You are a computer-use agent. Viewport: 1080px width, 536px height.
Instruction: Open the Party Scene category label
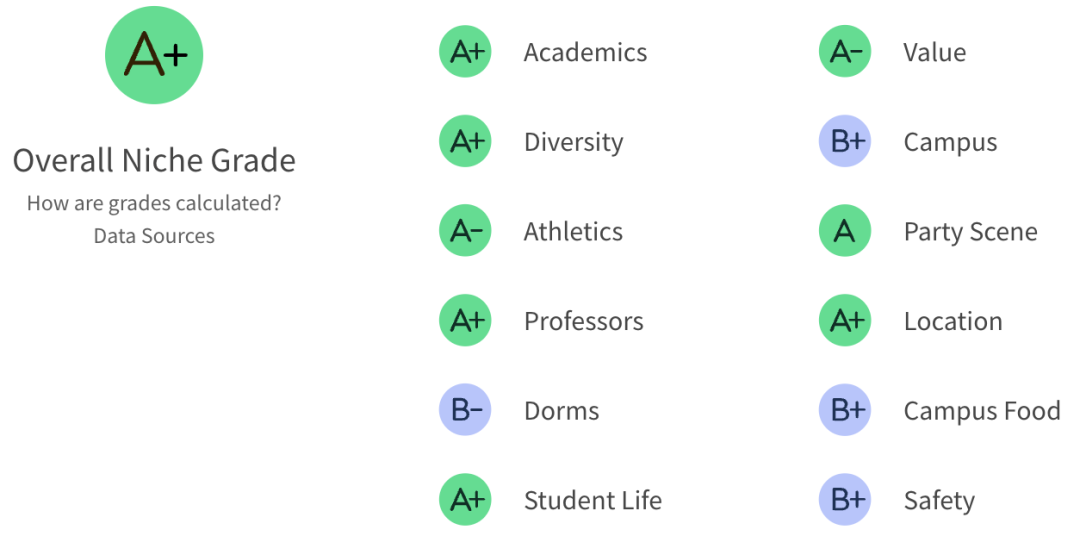[970, 232]
